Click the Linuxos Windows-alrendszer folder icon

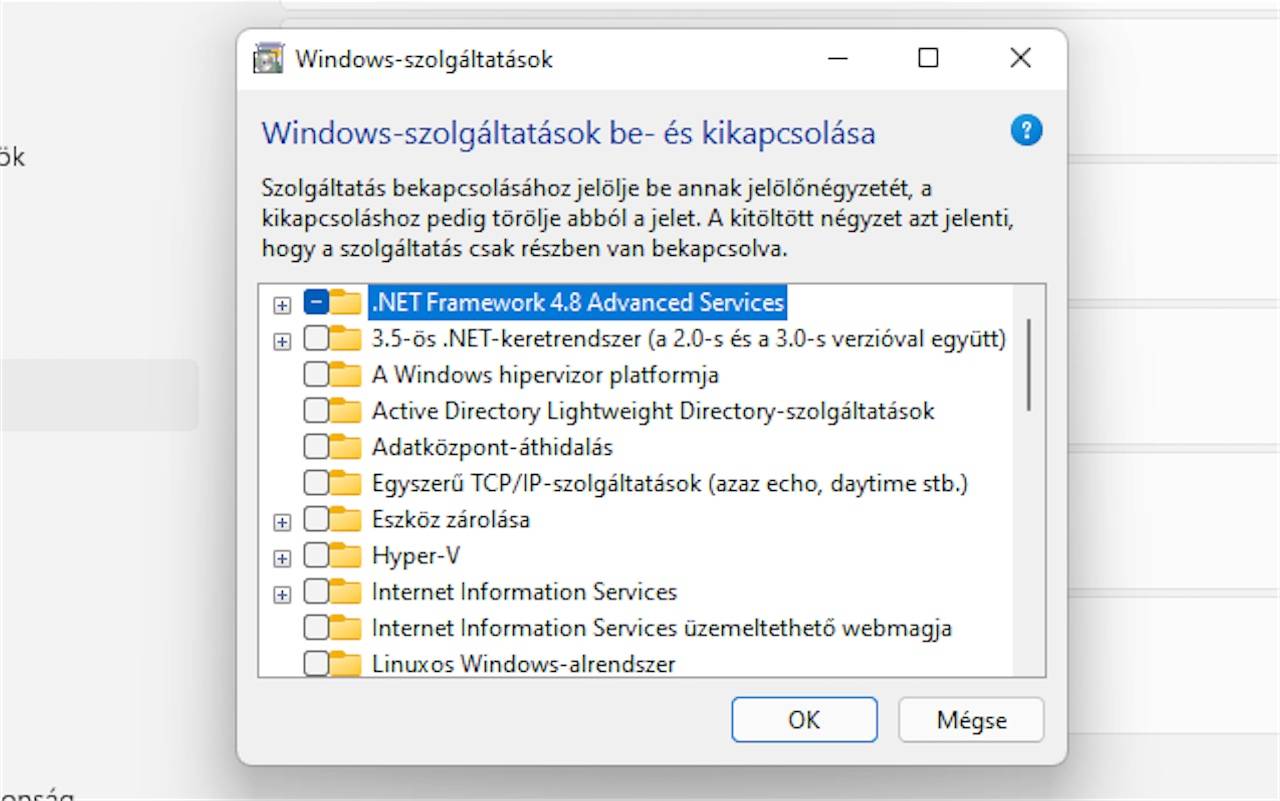(x=345, y=664)
